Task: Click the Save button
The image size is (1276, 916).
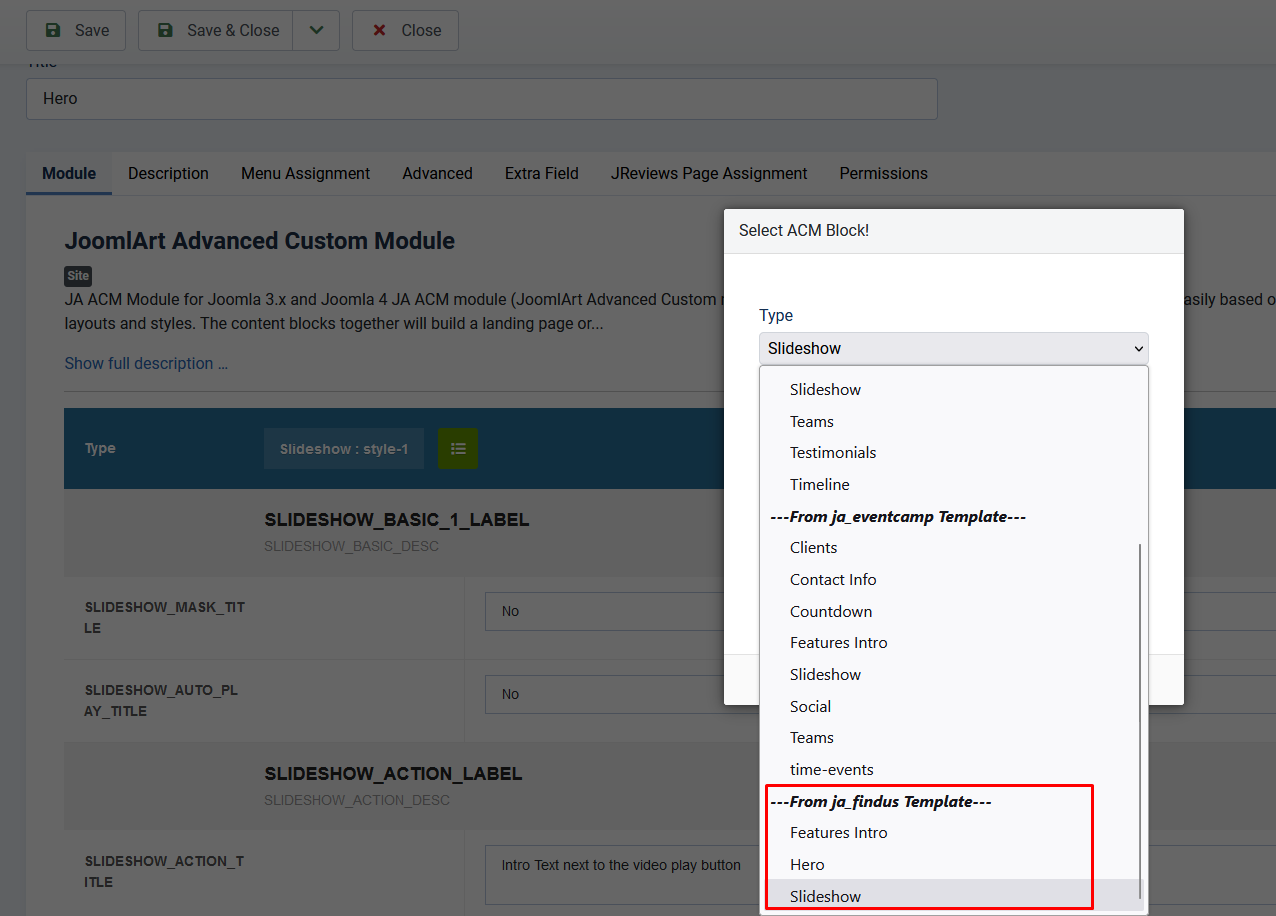Action: click(76, 31)
